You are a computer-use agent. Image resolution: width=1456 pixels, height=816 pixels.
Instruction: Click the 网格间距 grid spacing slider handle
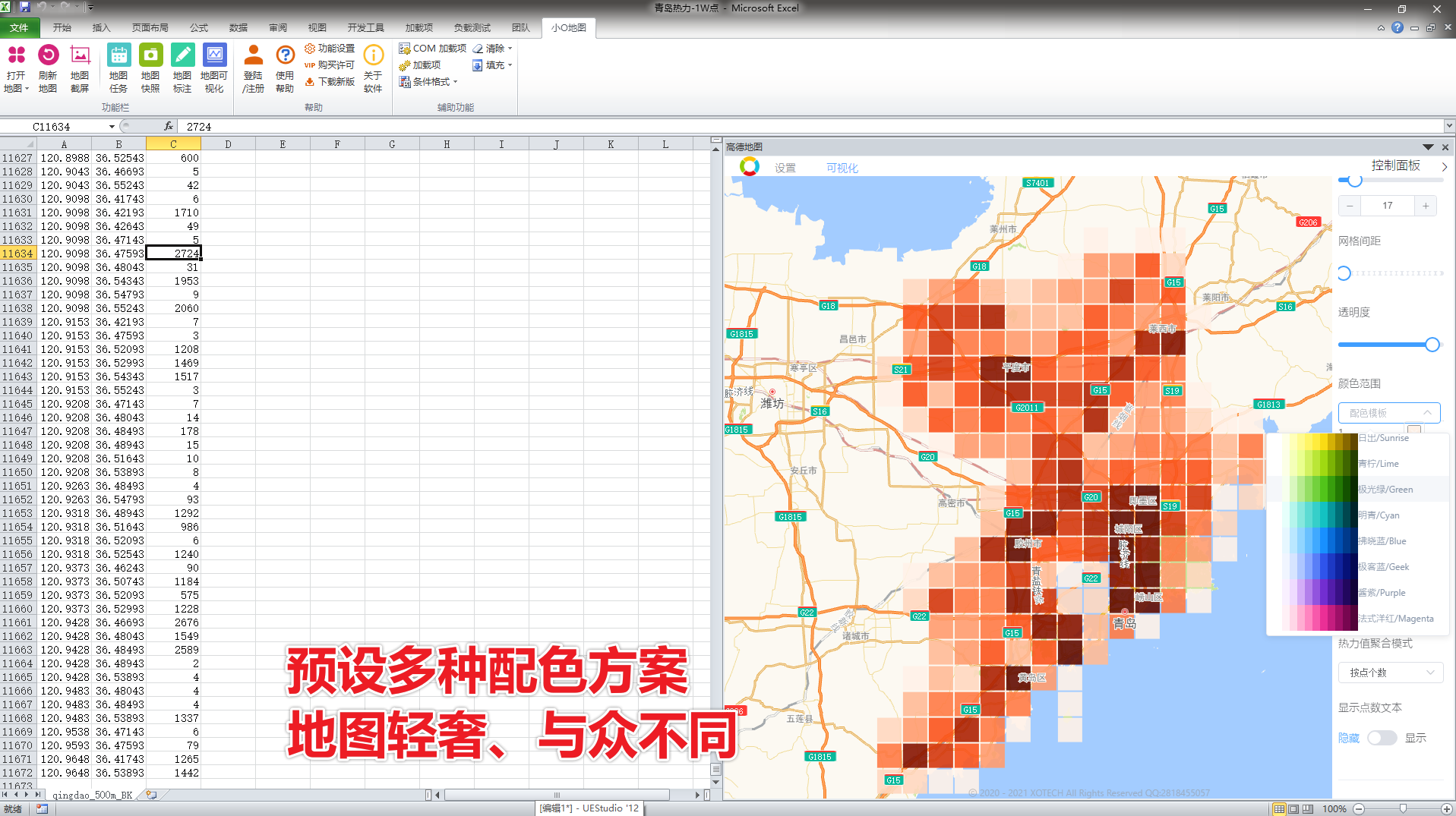(1344, 273)
